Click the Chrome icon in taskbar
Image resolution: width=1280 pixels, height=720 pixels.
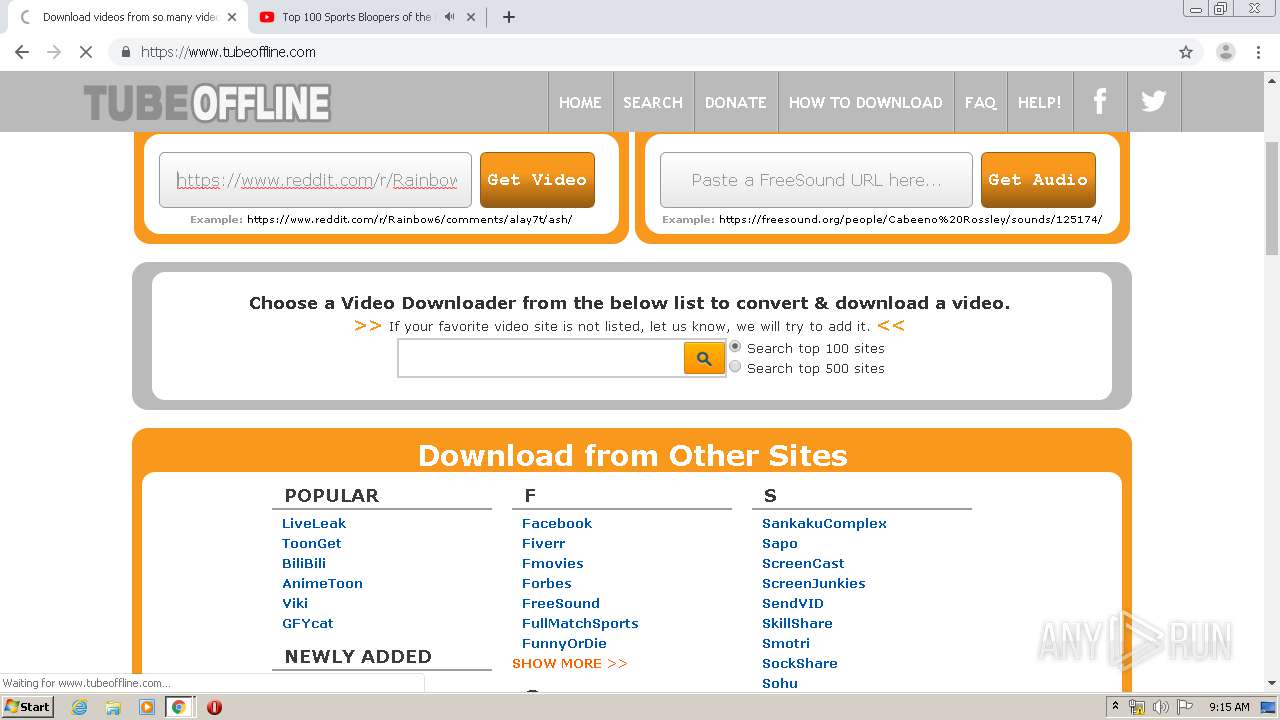point(178,707)
